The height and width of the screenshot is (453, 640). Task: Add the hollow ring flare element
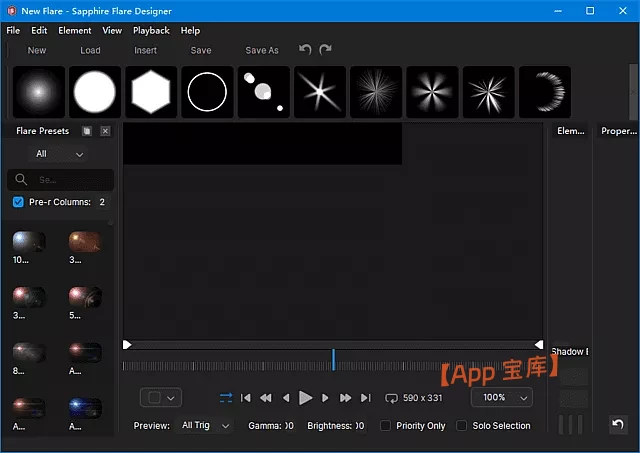(x=208, y=92)
